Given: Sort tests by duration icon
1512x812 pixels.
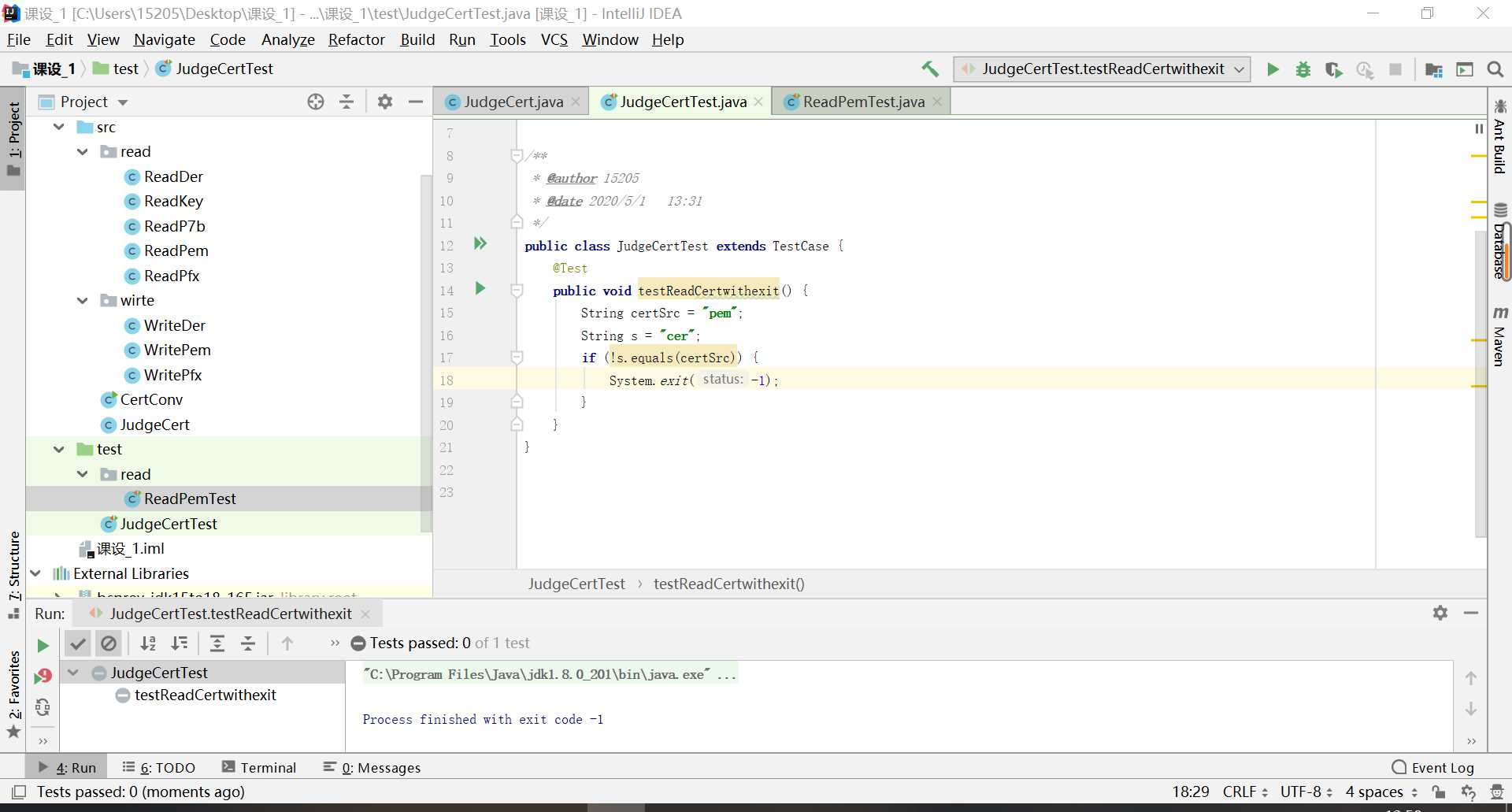Looking at the screenshot, I should [180, 643].
